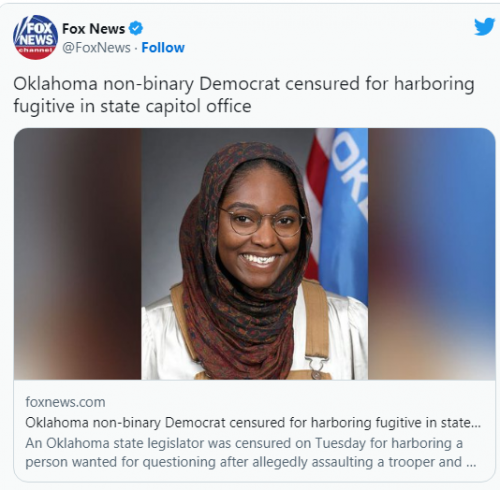Visit the foxnews.com domain link
The width and height of the screenshot is (500, 490).
click(x=65, y=402)
